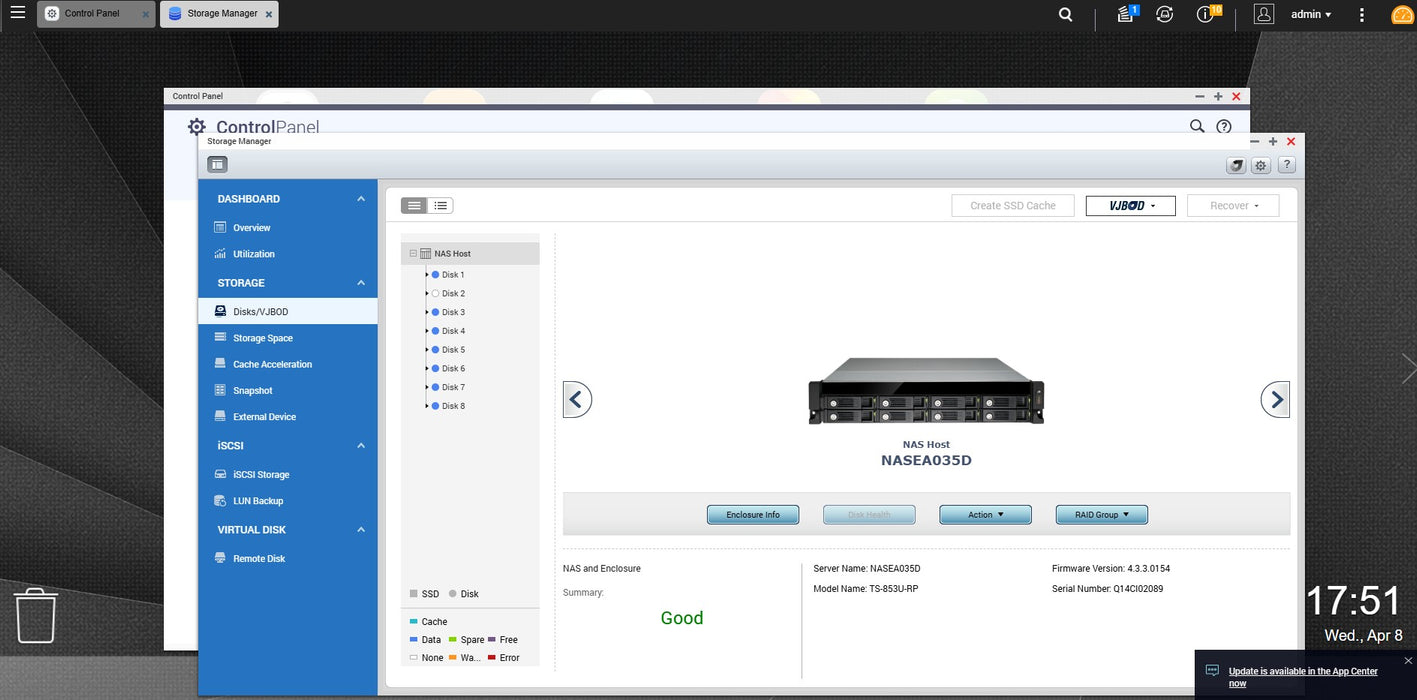This screenshot has width=1417, height=700.
Task: Open the RAID Group dropdown
Action: (1102, 514)
